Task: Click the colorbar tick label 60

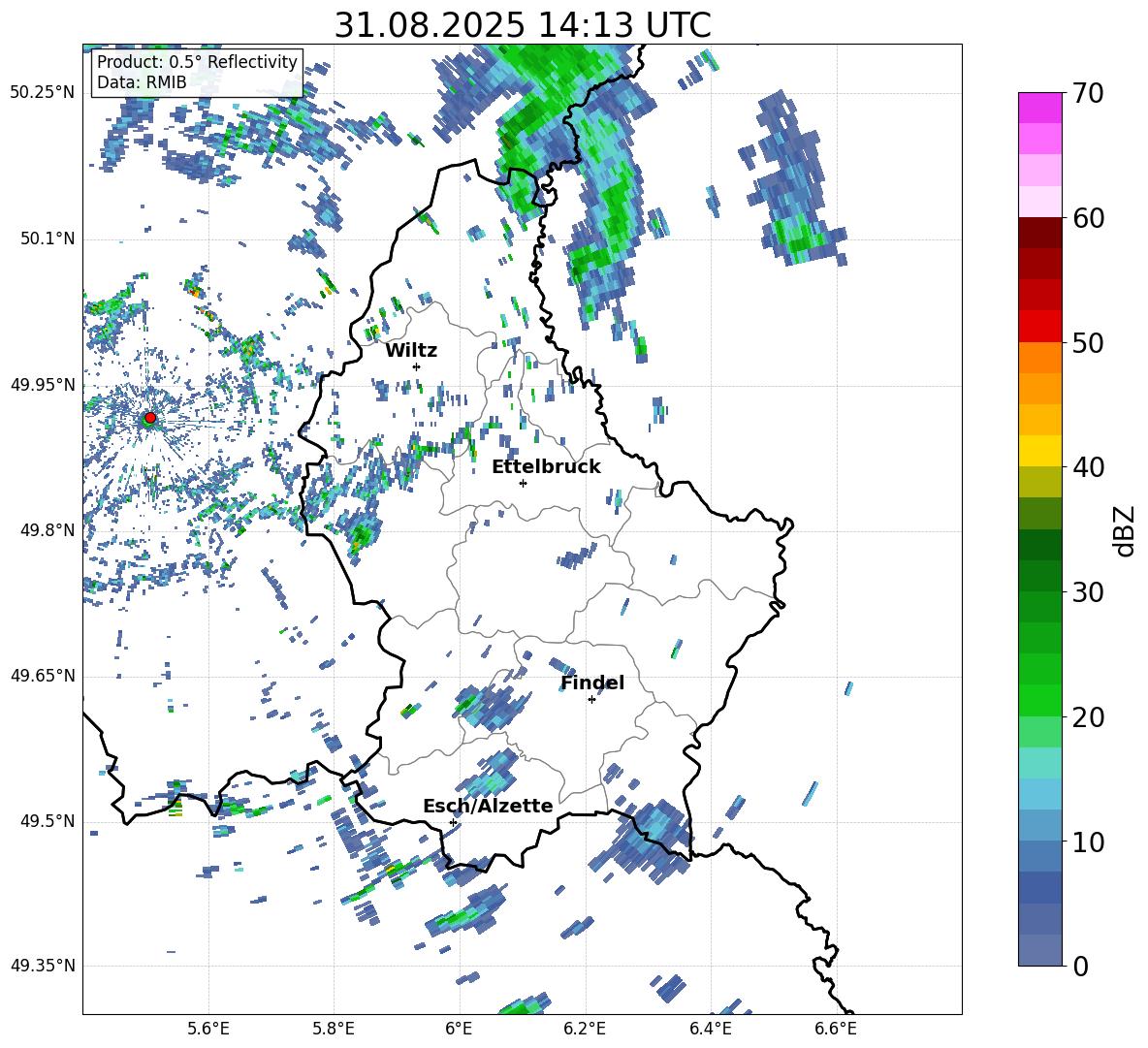Action: point(1088,218)
